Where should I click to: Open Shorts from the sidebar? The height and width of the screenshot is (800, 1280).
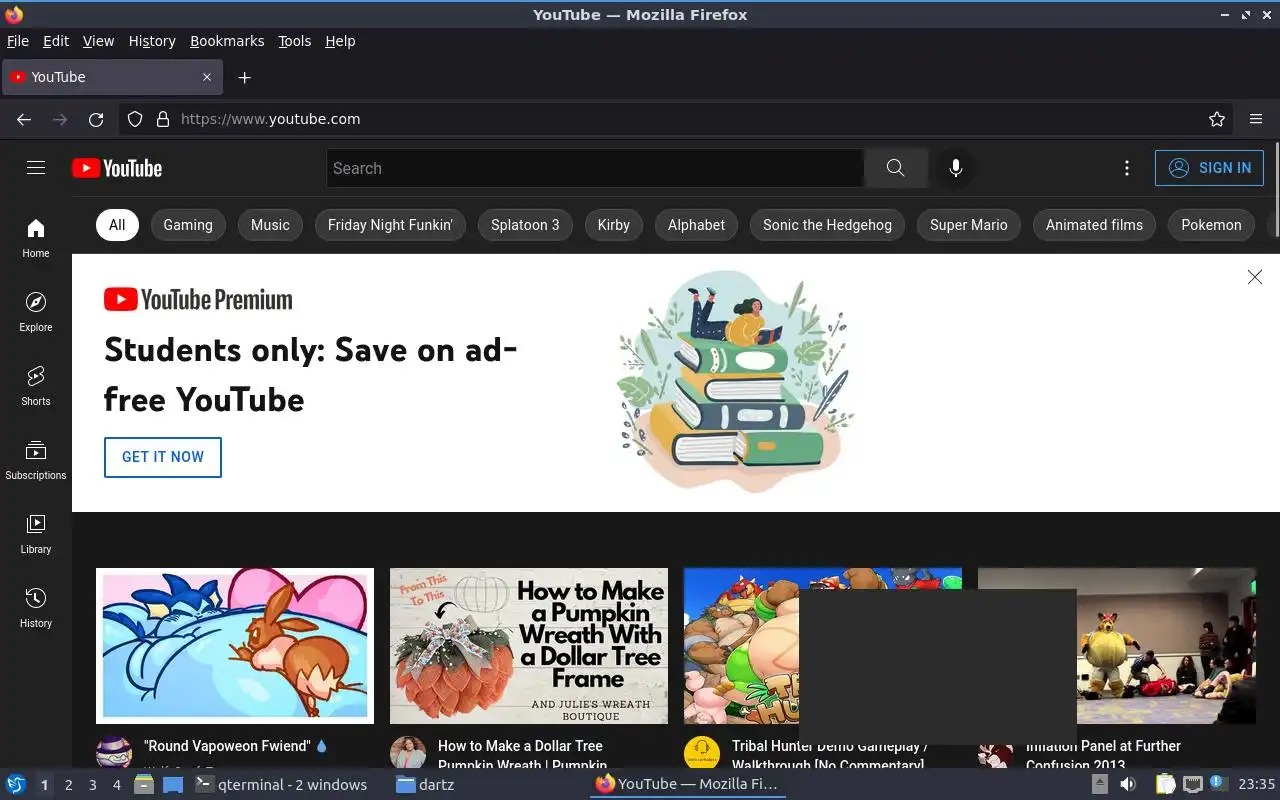coord(36,386)
